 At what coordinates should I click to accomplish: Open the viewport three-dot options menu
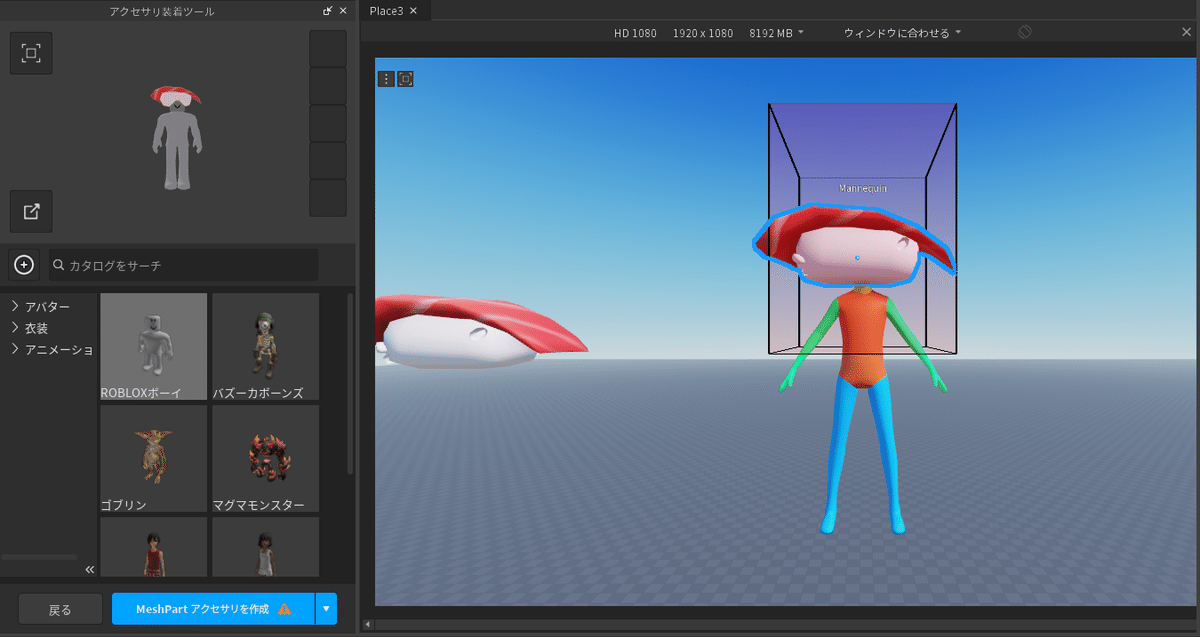(386, 78)
